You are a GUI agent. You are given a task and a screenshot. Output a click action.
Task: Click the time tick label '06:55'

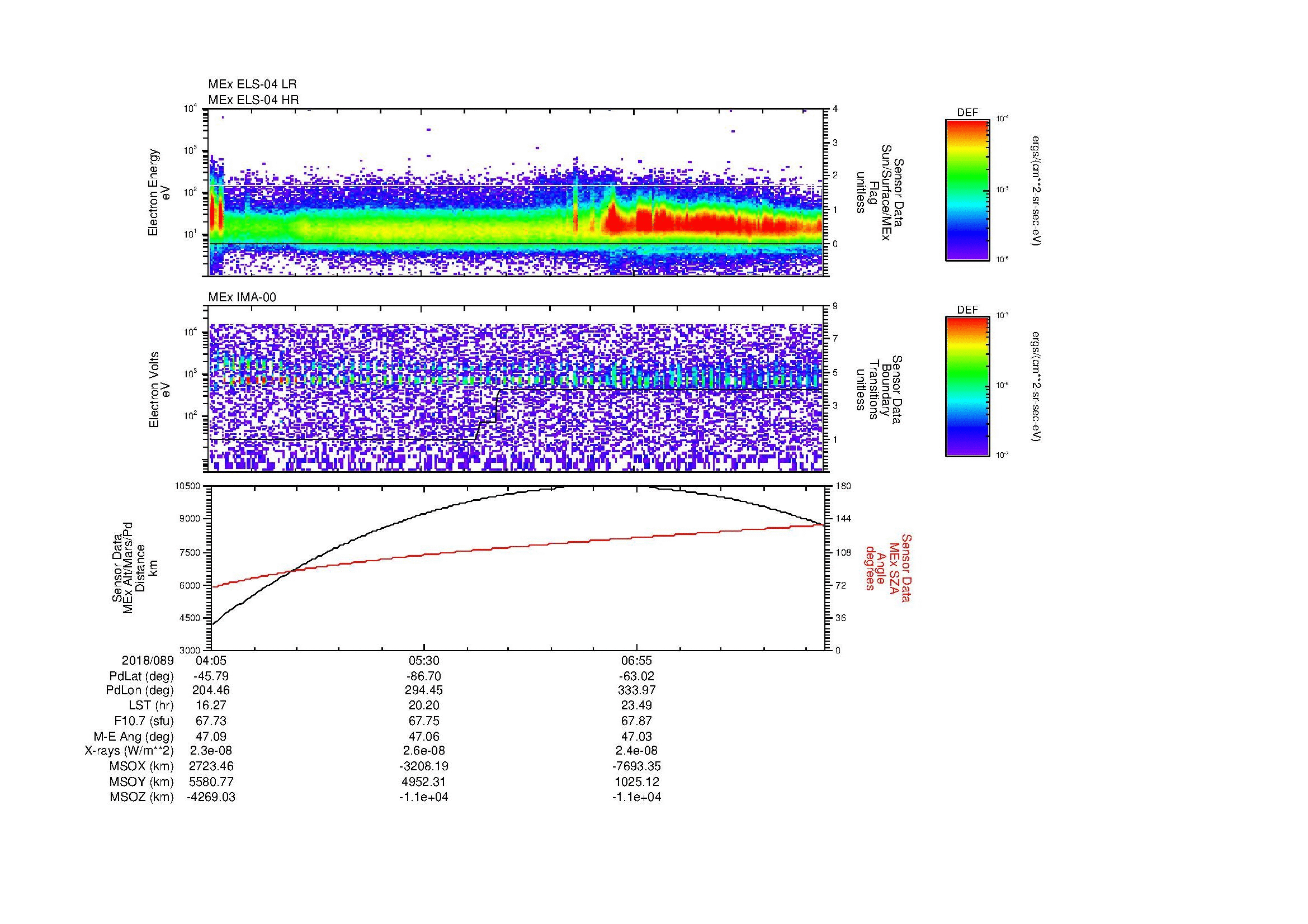(636, 660)
